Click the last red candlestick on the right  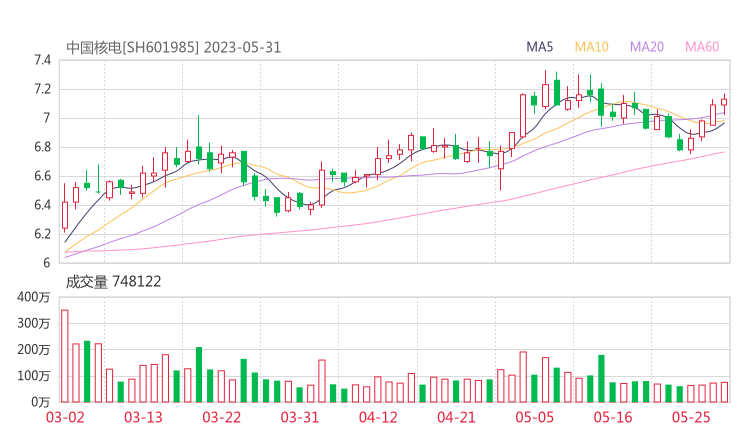[x=724, y=103]
